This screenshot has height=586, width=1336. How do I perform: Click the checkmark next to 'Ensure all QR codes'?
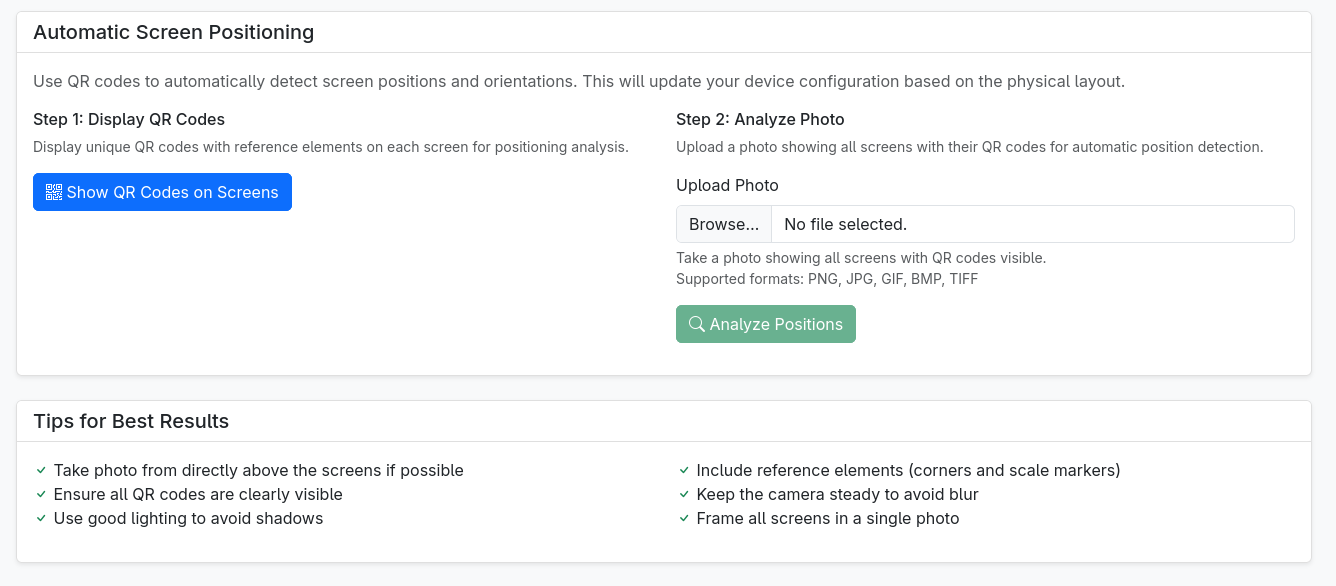41,494
